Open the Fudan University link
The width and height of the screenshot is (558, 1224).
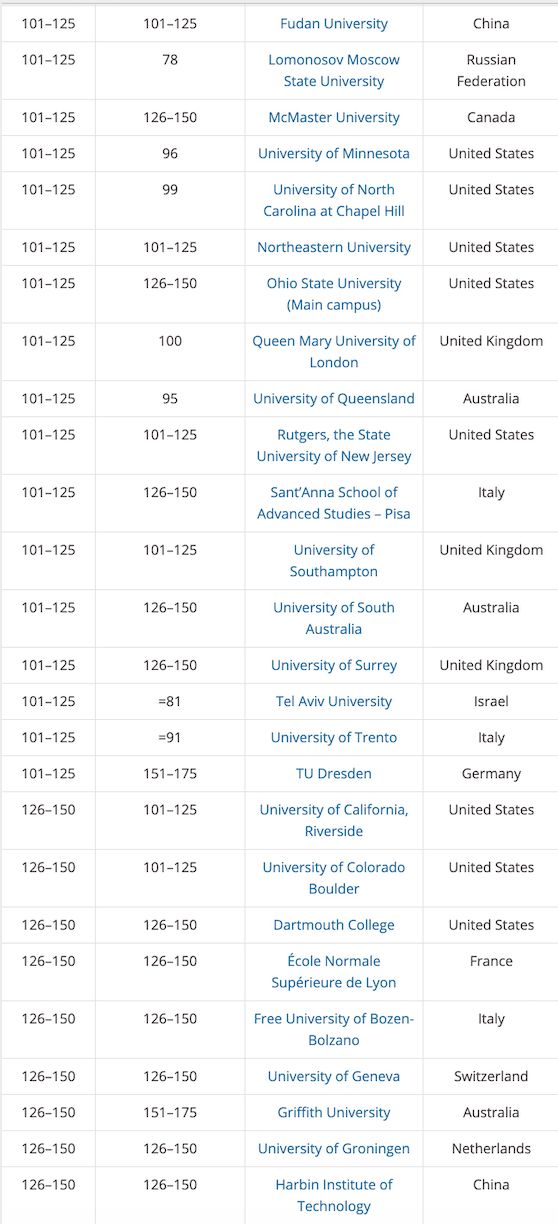(x=334, y=23)
